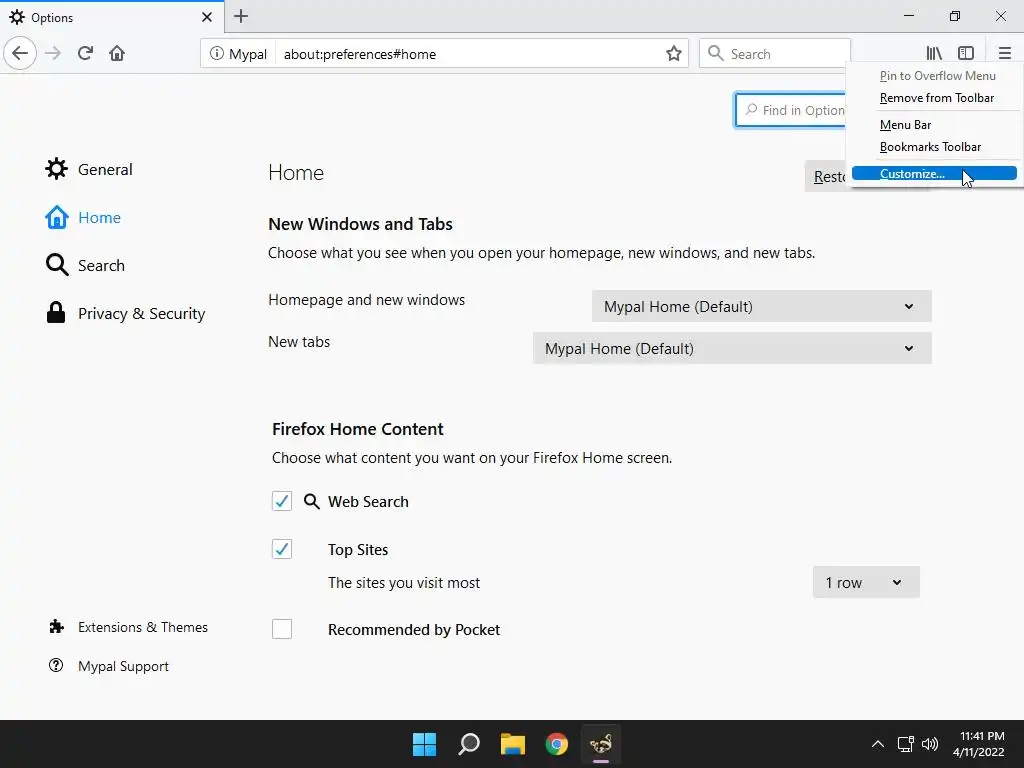Open File Explorer from the taskbar

[x=513, y=744]
